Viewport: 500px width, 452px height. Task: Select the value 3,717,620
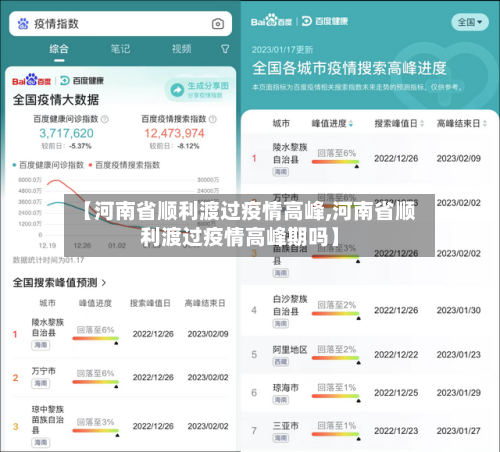coord(66,133)
